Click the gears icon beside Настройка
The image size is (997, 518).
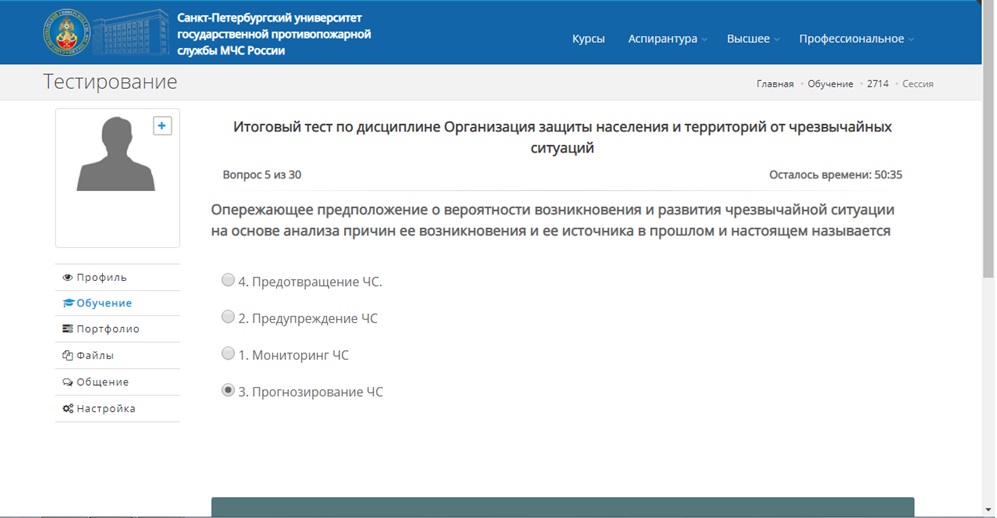tap(68, 409)
